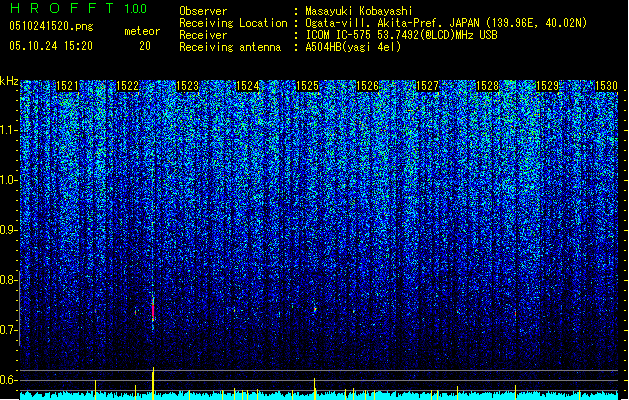The width and height of the screenshot is (629, 400).
Task: Click the "Receiving antenna" label
Action: tap(230, 47)
